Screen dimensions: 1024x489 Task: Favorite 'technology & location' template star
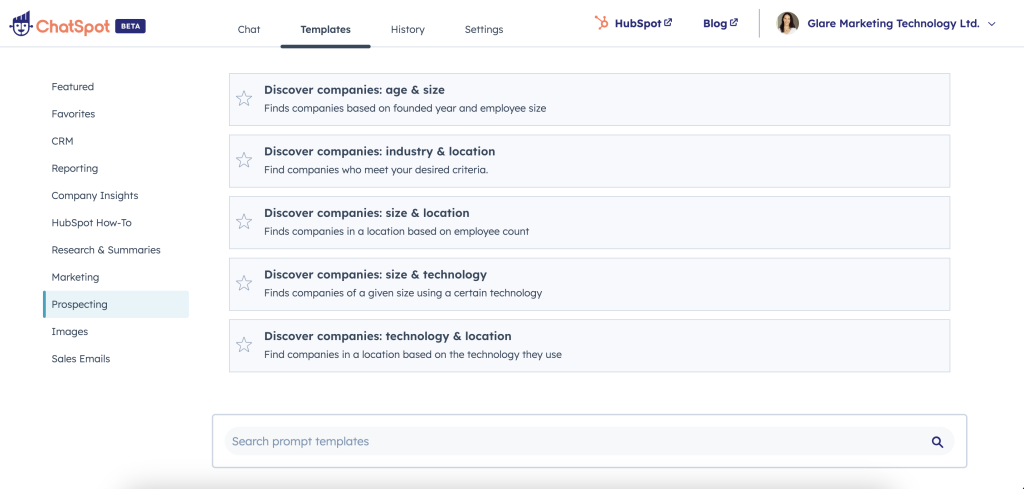click(244, 345)
